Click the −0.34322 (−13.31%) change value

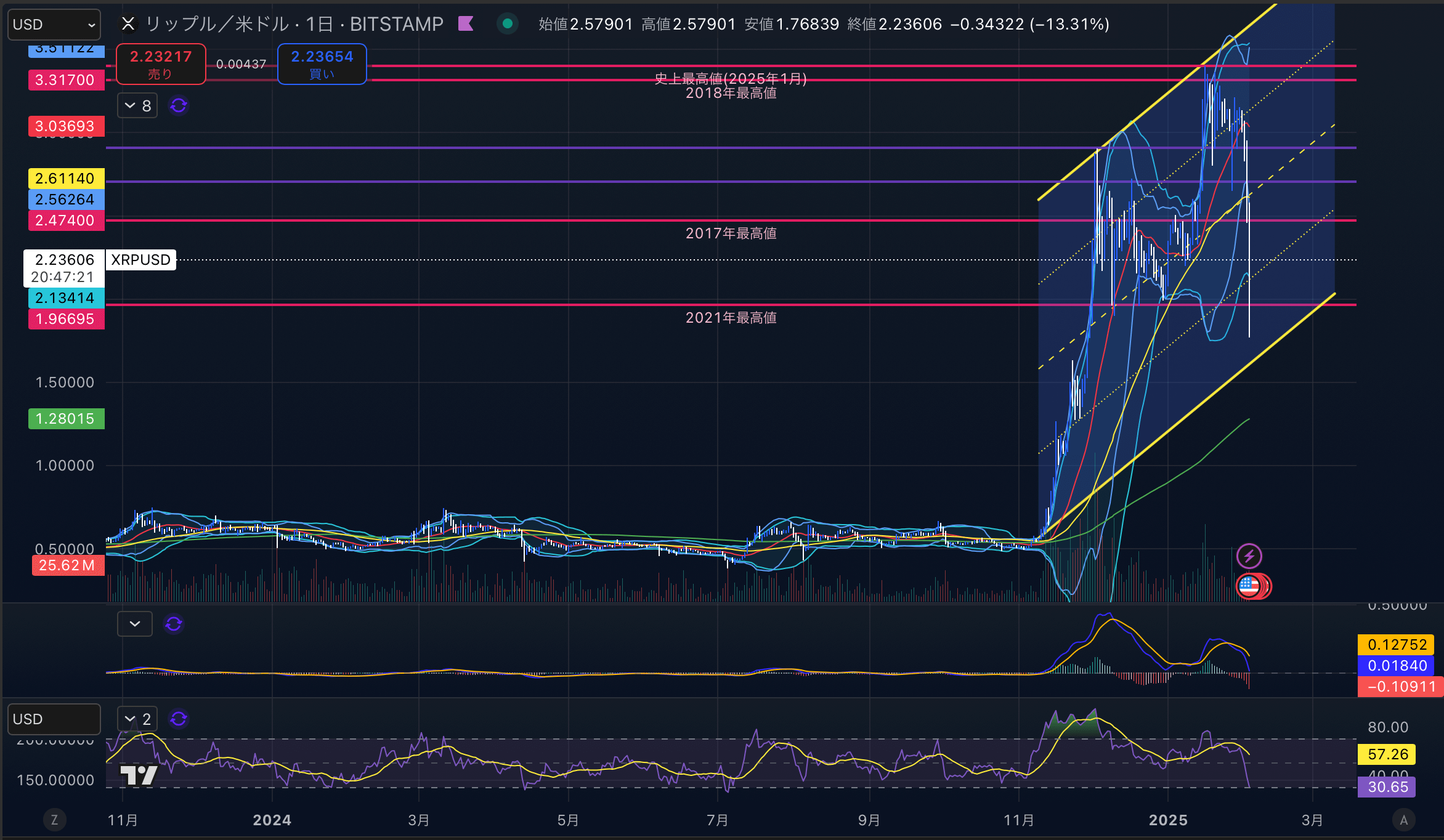coord(1030,24)
